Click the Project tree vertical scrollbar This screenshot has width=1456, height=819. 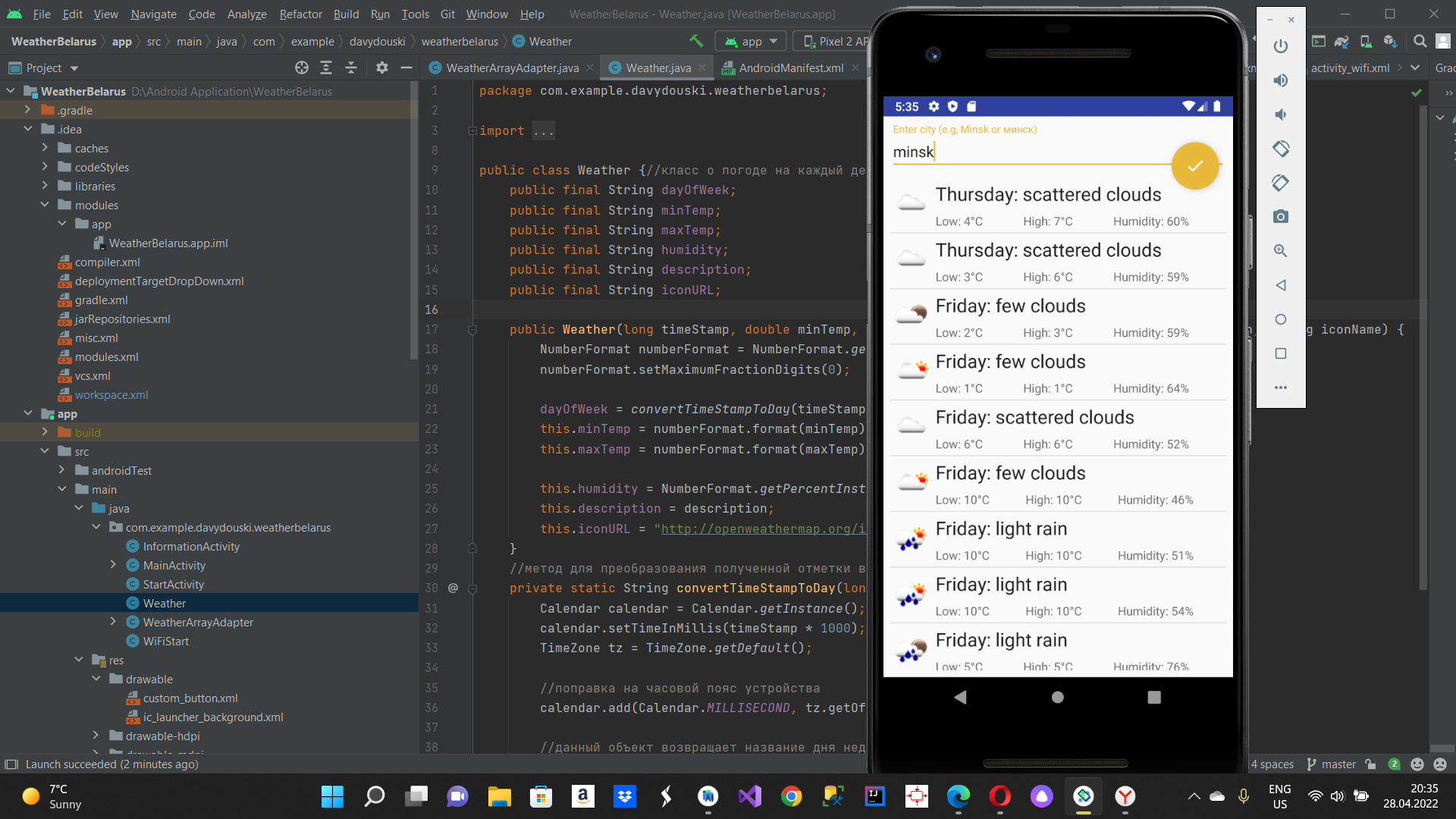pos(414,220)
